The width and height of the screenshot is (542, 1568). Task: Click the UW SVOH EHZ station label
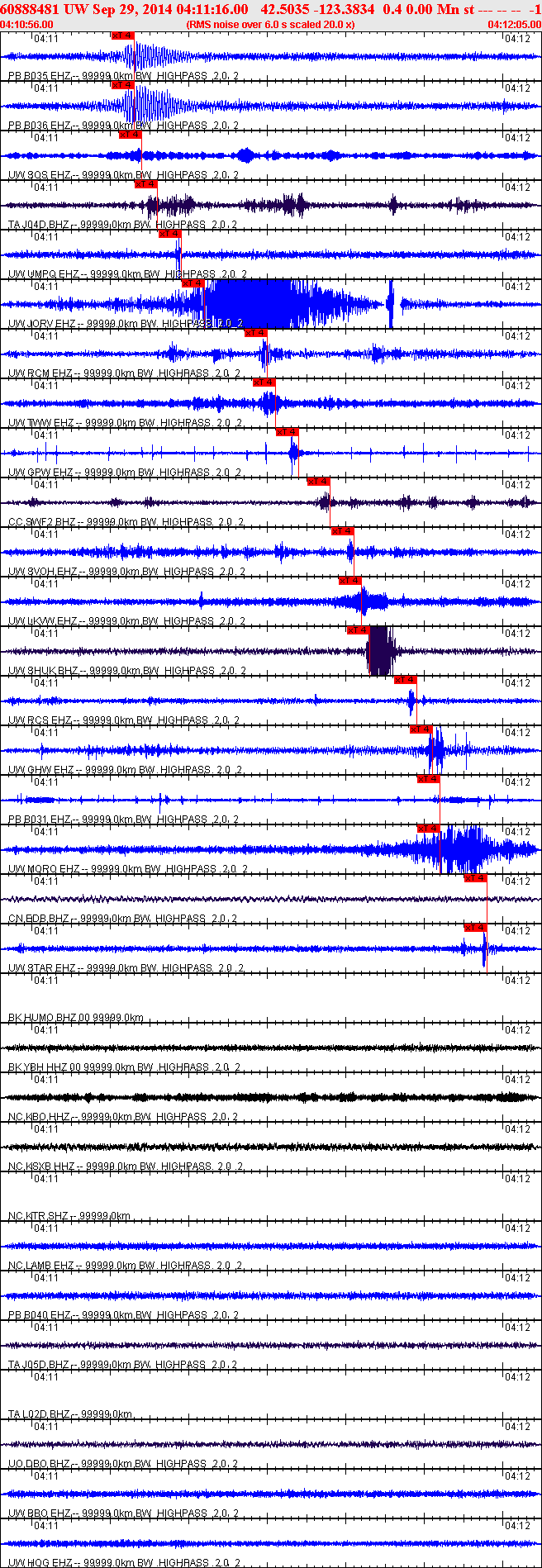point(127,572)
